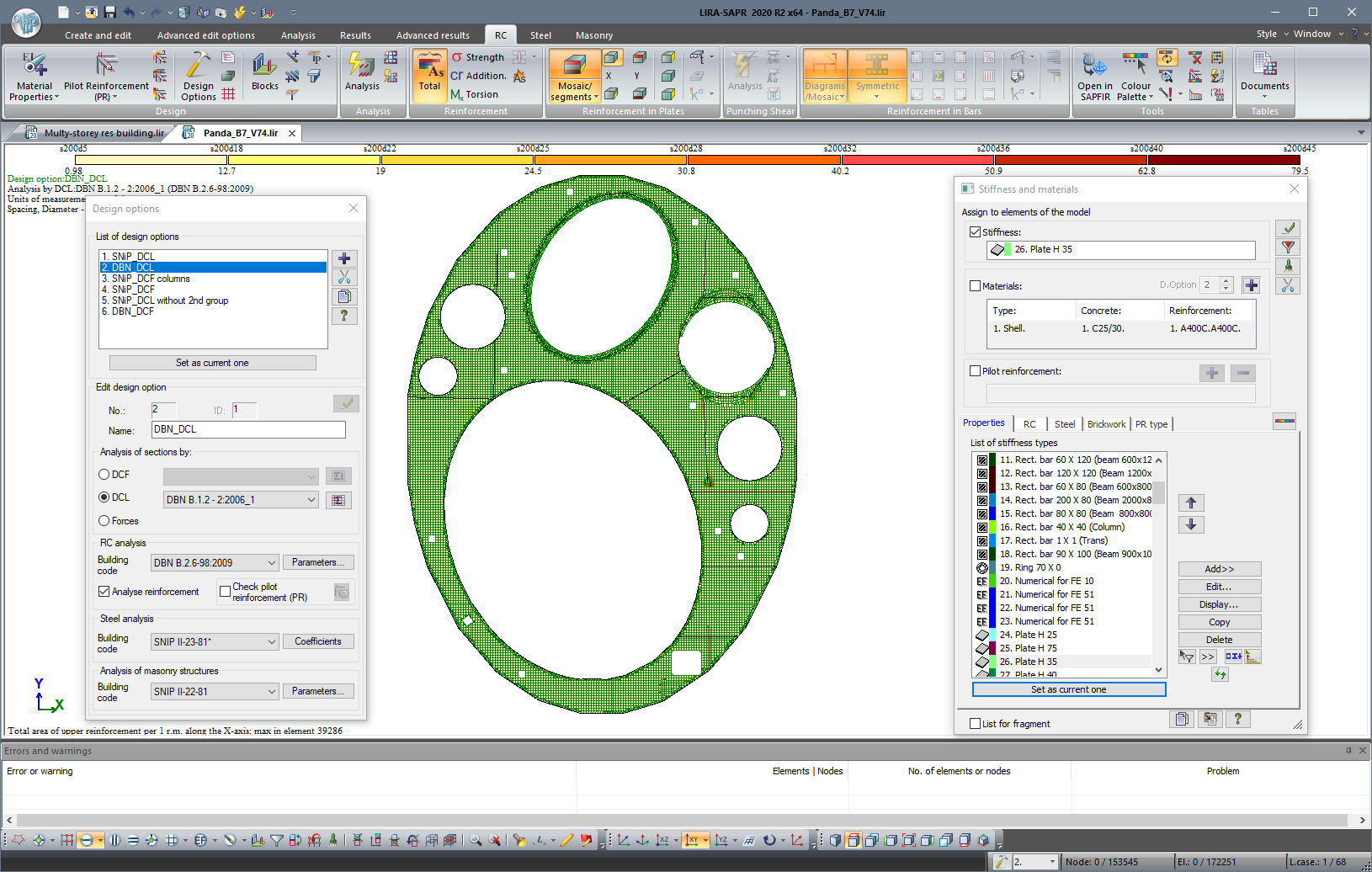The image size is (1372, 872).
Task: Expand the DBN B.1.2-2:2006_1 DCL dropdown
Action: pyautogui.click(x=311, y=500)
